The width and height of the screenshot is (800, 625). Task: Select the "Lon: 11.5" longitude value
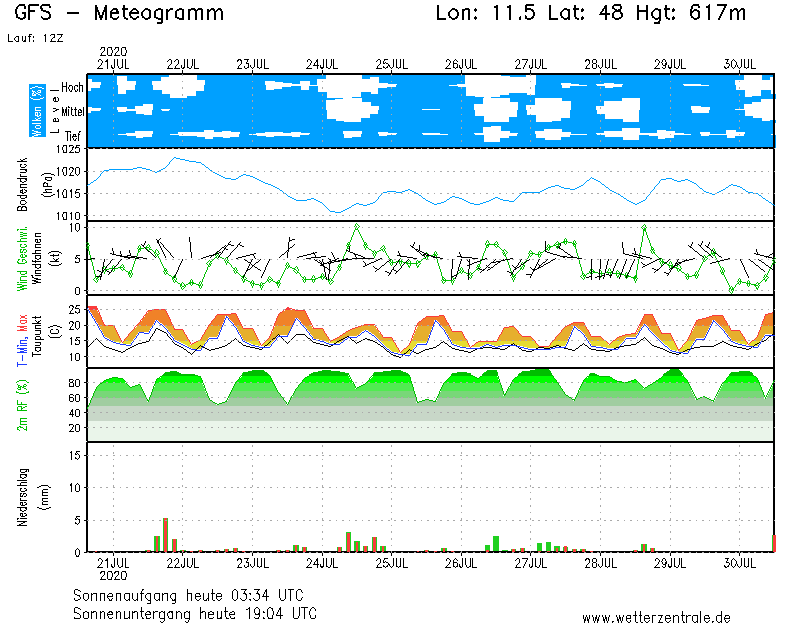(485, 13)
